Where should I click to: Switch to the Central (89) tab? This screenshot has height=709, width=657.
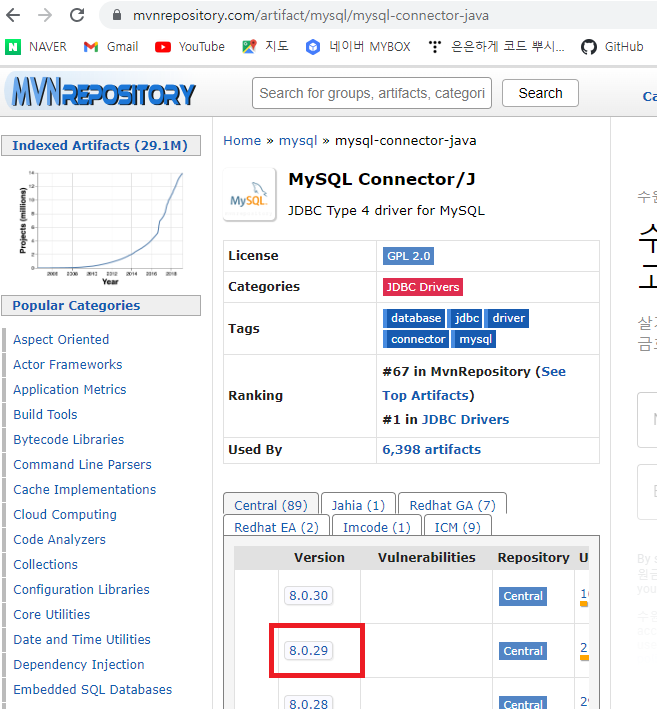[x=271, y=505]
